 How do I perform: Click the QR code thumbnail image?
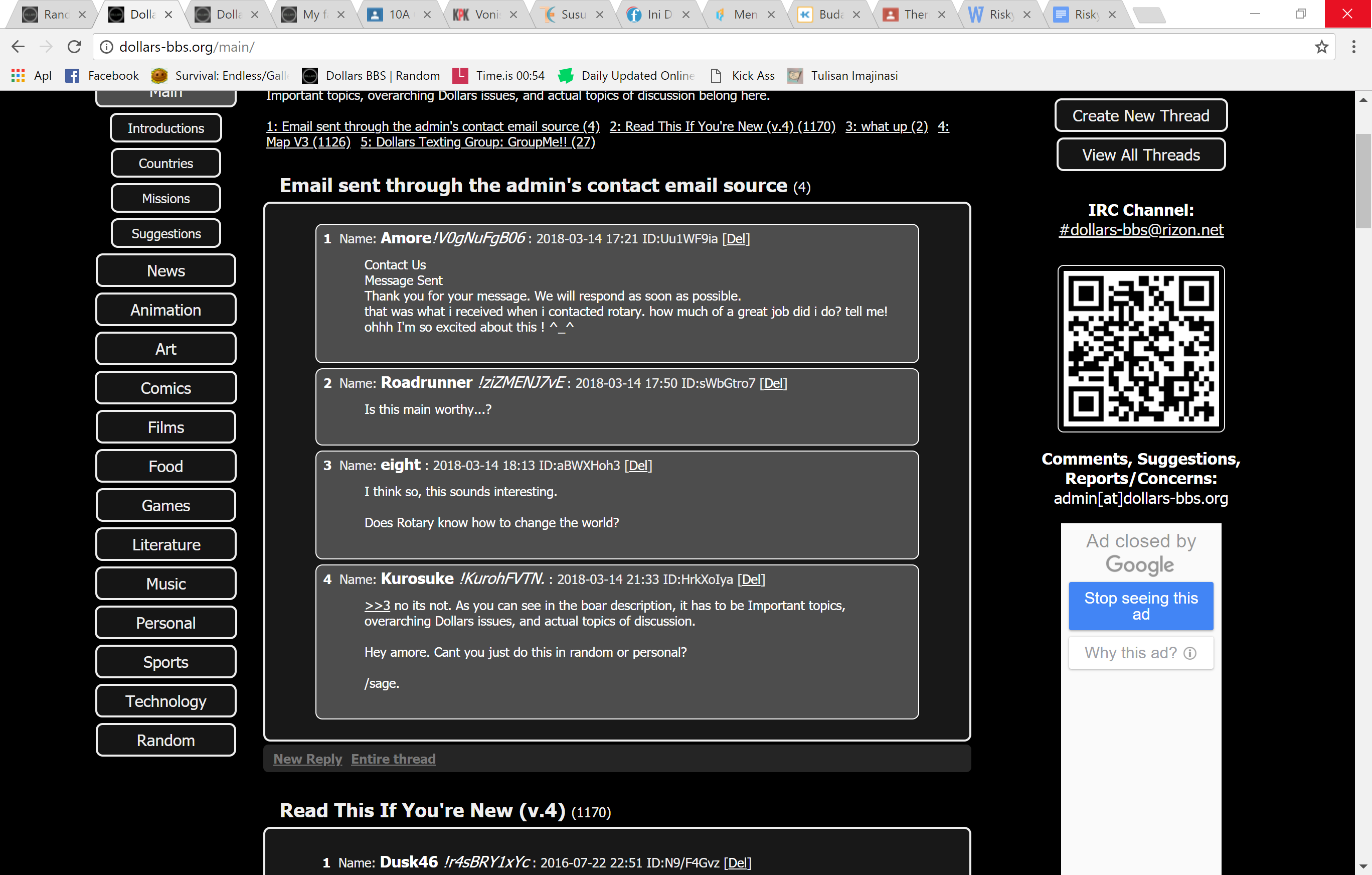(1140, 347)
